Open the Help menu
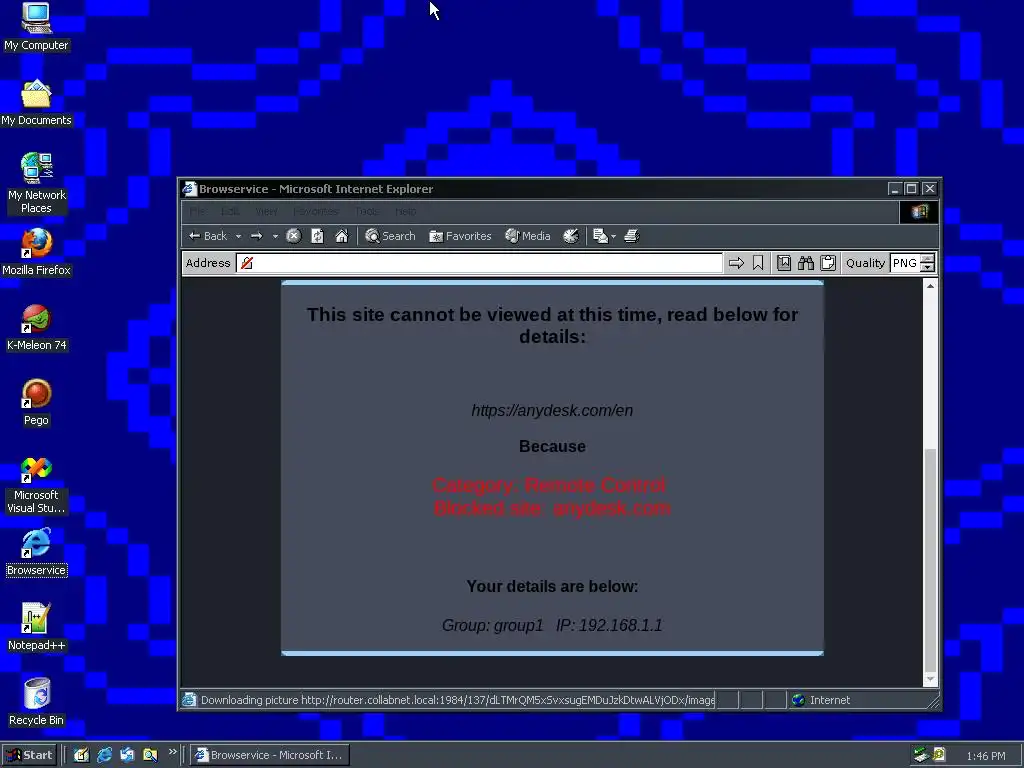 [406, 212]
